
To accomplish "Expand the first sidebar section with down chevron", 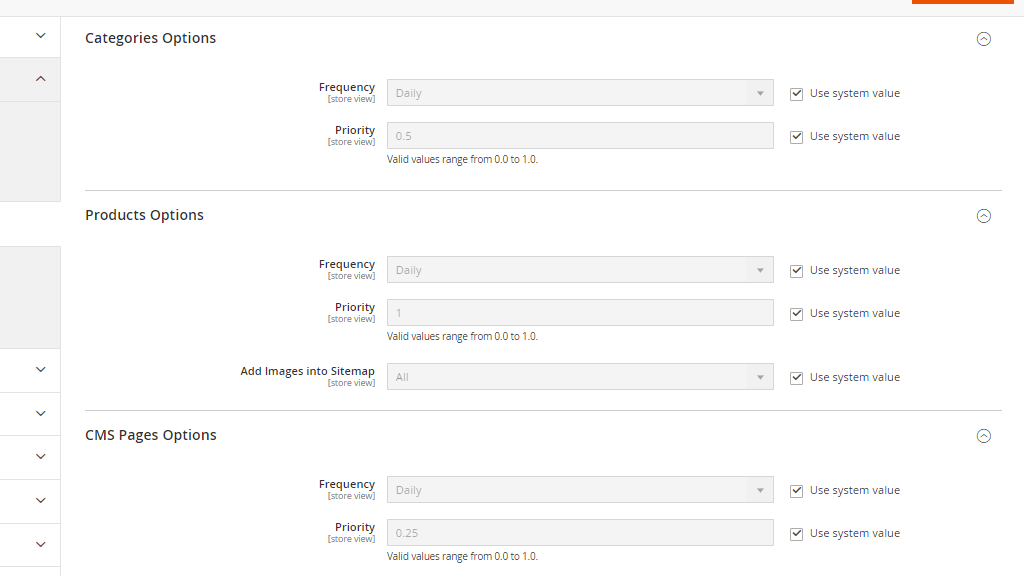I will (40, 35).
